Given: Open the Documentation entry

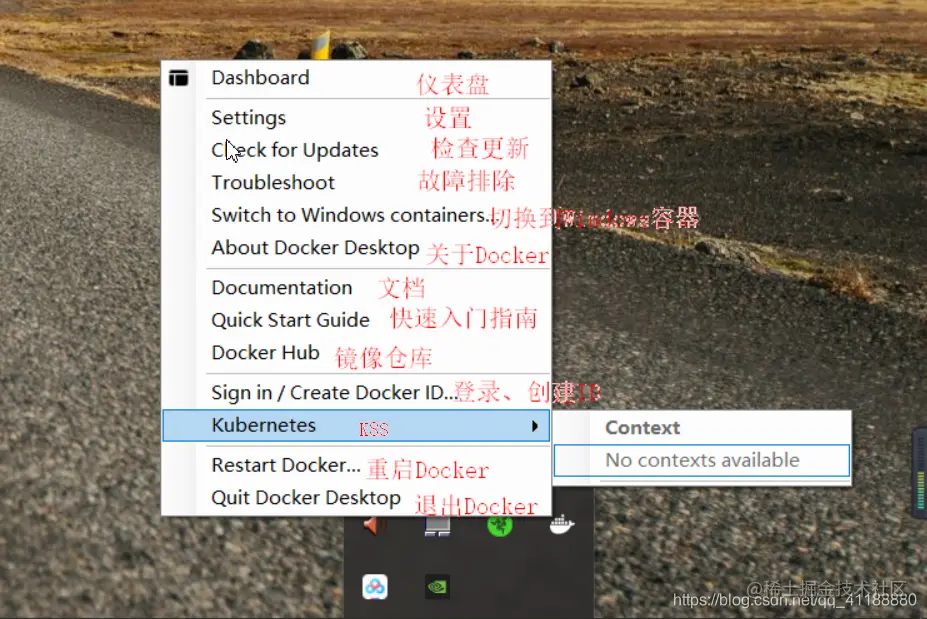Looking at the screenshot, I should (356, 288).
